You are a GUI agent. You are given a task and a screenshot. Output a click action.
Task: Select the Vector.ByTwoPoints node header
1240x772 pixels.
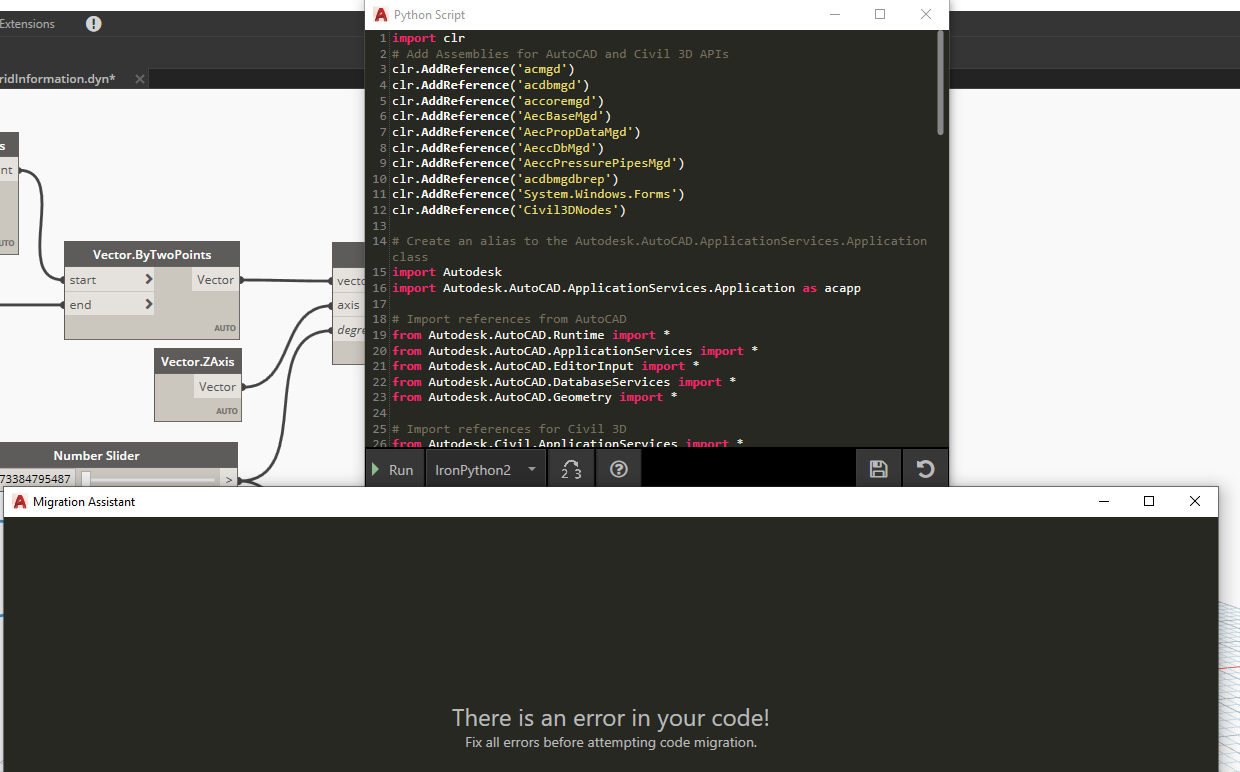(x=152, y=254)
